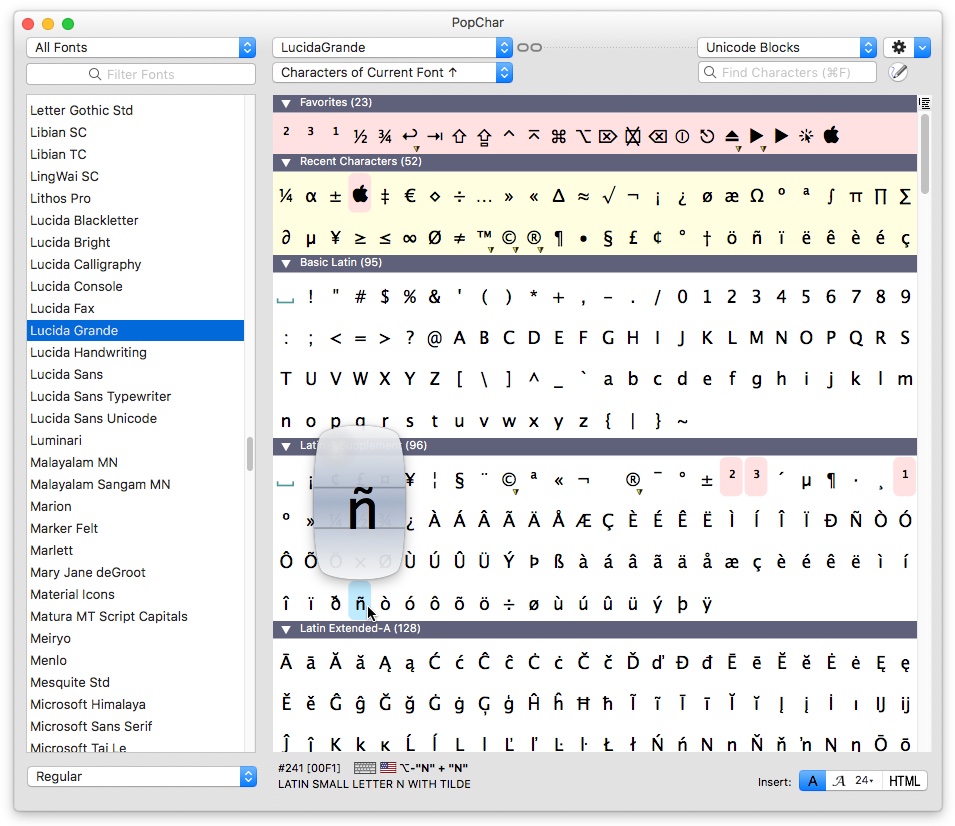The width and height of the screenshot is (955, 826).
Task: Open the Regular font style dropdown
Action: coord(141,776)
